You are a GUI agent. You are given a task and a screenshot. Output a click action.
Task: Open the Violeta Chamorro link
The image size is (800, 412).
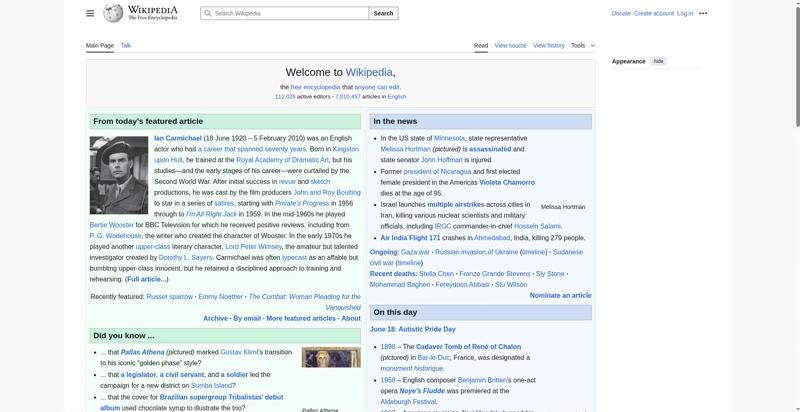point(507,182)
